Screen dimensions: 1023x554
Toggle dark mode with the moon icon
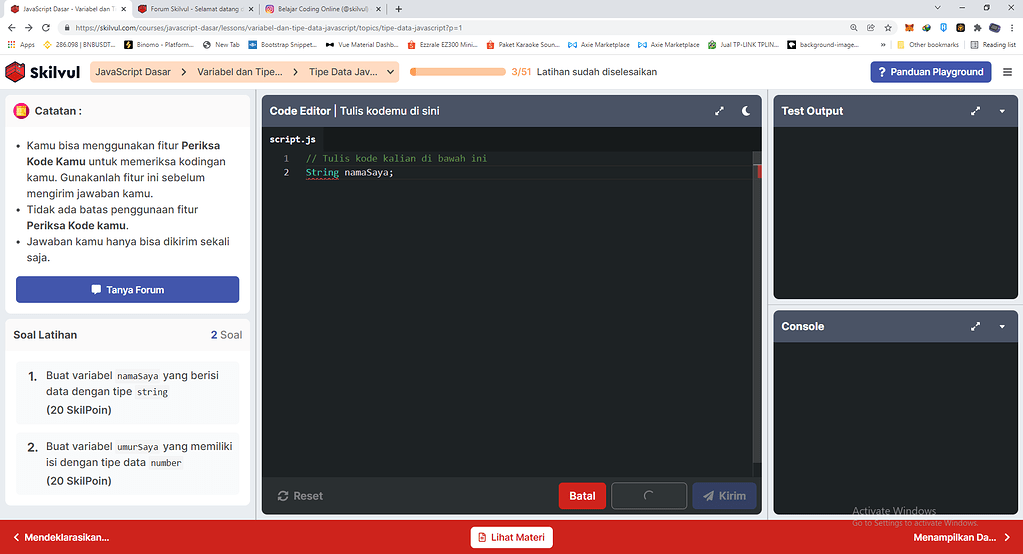click(x=746, y=111)
